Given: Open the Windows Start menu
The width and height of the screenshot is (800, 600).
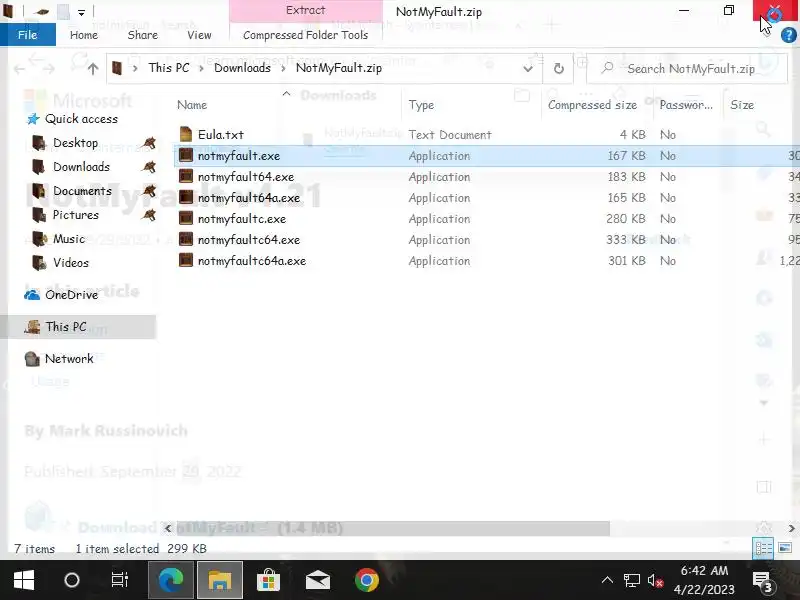Looking at the screenshot, I should click(x=23, y=580).
